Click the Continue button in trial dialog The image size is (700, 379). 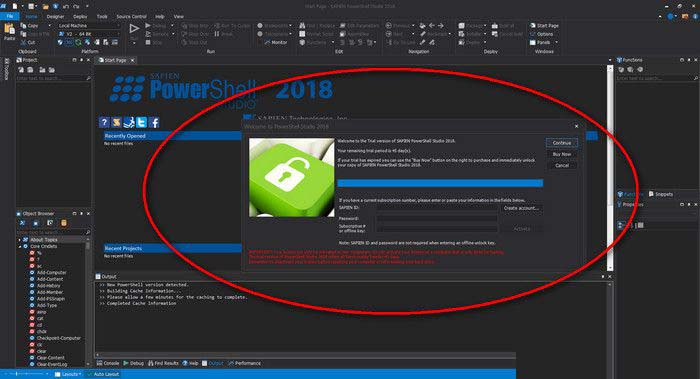pos(562,143)
